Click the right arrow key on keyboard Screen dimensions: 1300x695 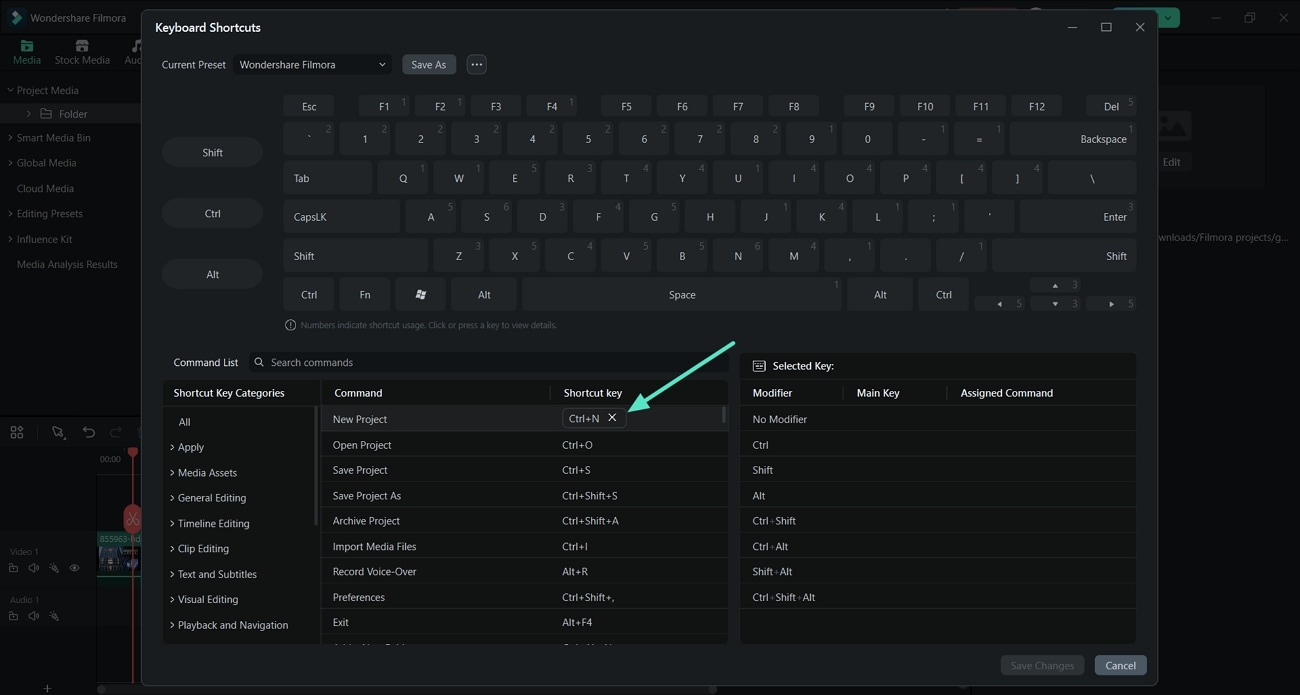[x=1111, y=303]
